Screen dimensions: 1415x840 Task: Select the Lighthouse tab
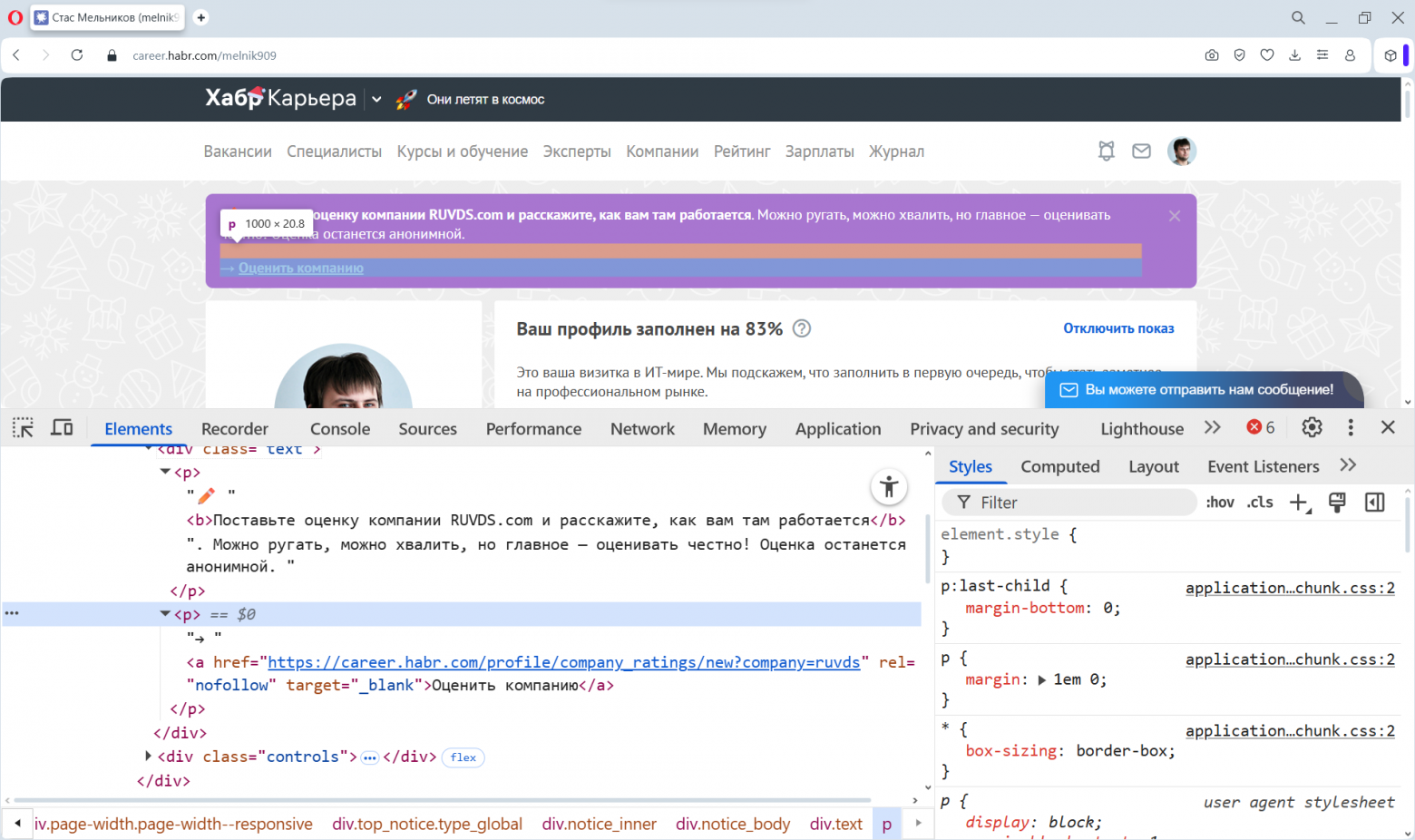point(1142,429)
